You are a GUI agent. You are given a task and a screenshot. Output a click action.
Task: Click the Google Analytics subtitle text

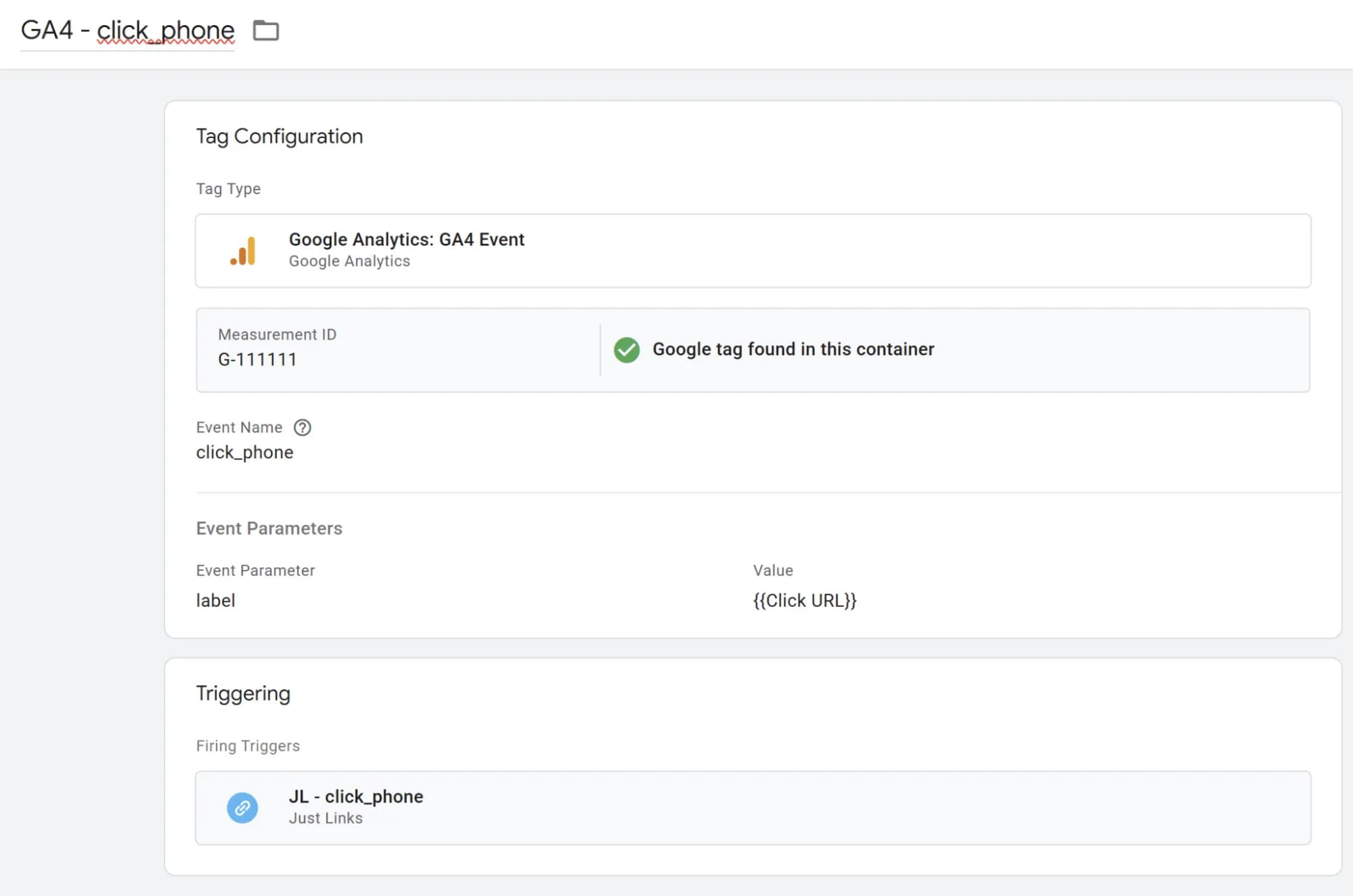pyautogui.click(x=349, y=261)
